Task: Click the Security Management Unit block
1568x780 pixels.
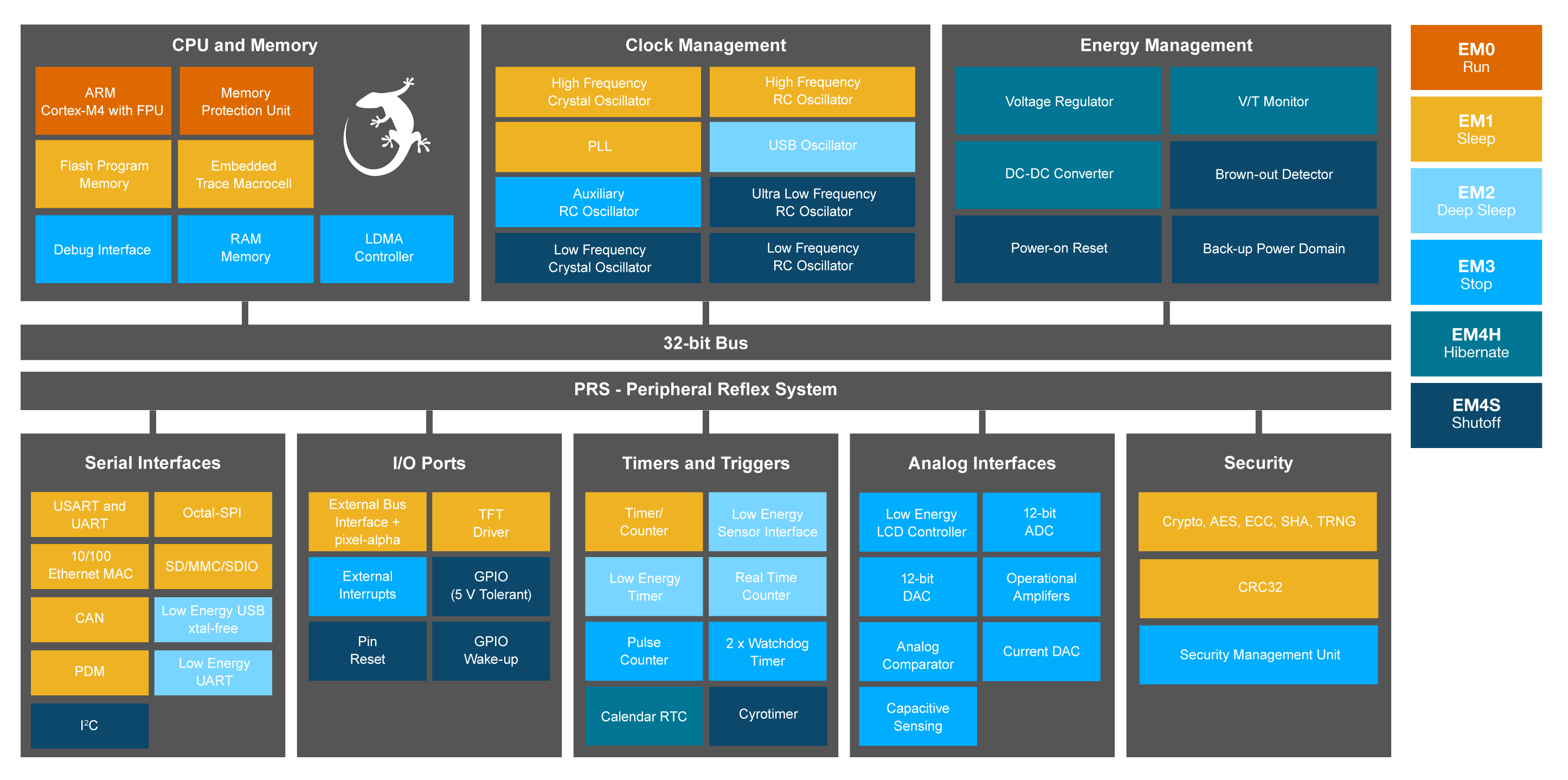Action: pos(1259,655)
